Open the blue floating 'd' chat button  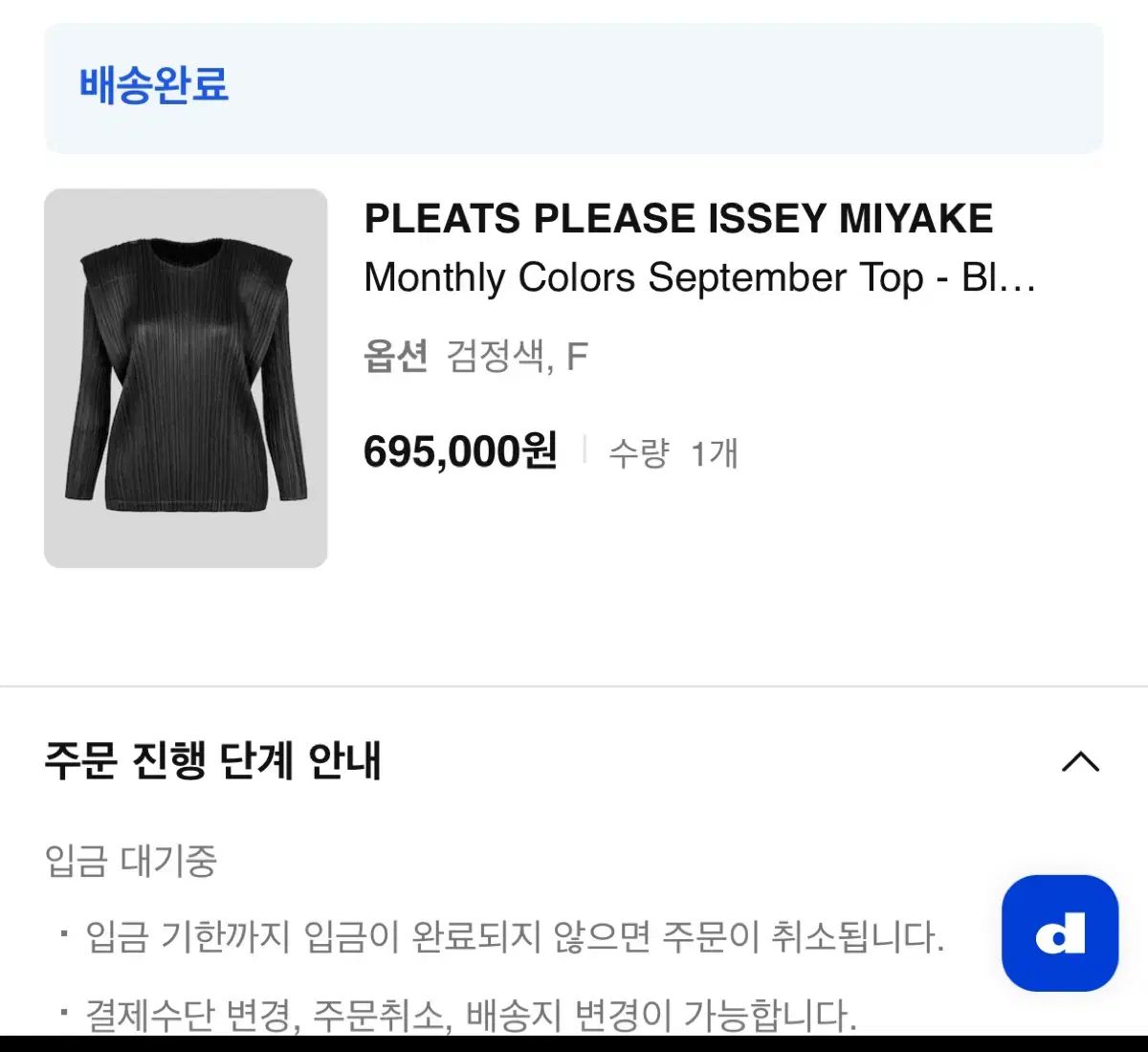(x=1059, y=932)
